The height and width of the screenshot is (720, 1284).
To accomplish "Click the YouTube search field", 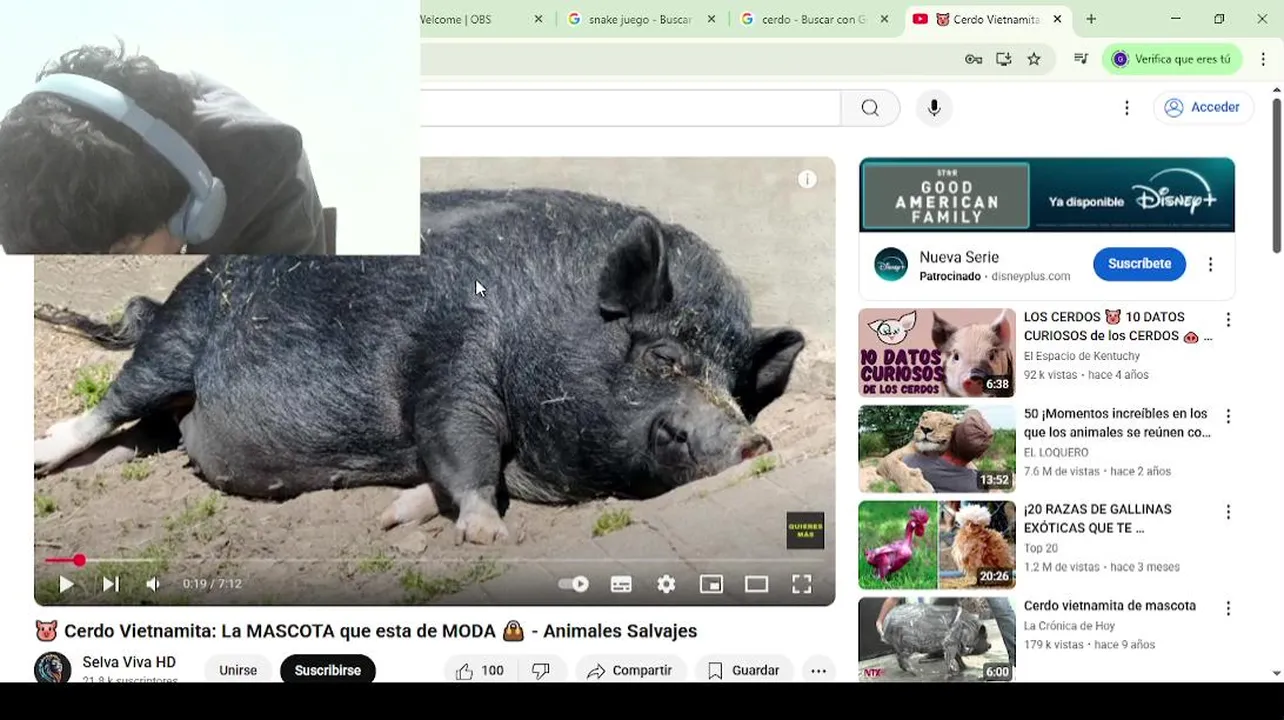I will click(x=630, y=108).
